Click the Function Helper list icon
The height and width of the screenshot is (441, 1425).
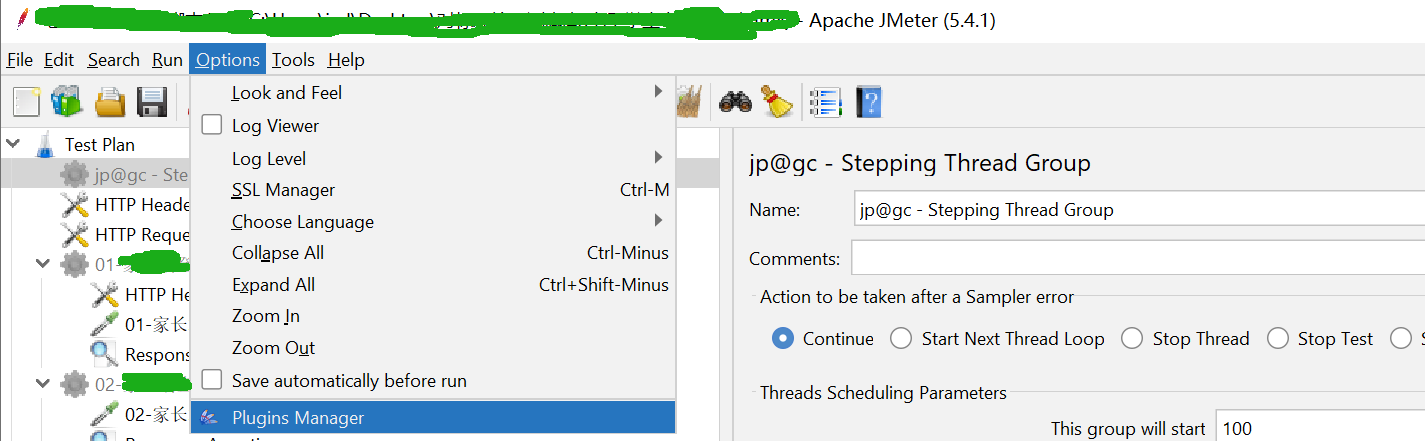(827, 101)
